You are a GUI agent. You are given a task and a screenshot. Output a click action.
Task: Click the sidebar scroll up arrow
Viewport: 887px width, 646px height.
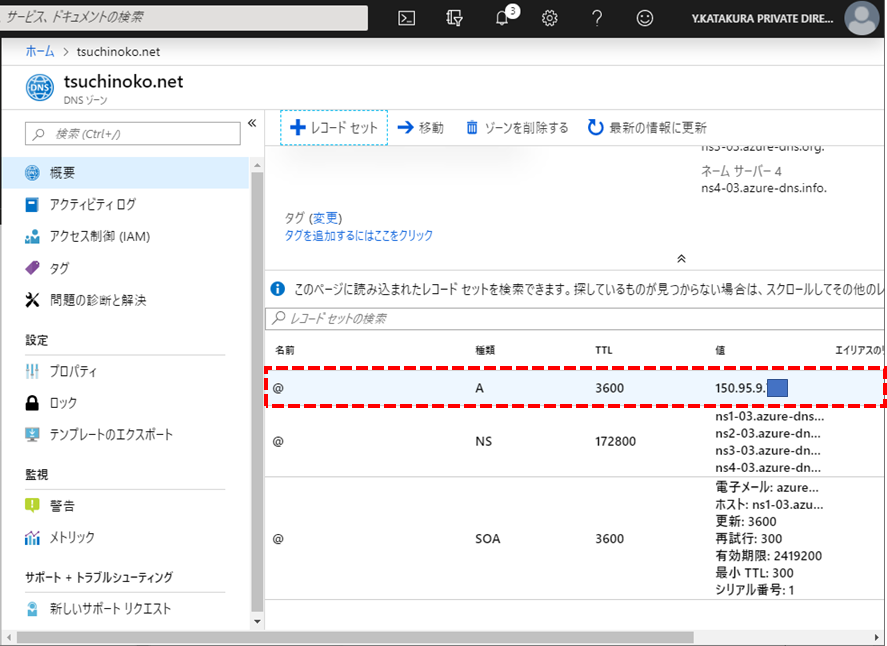point(257,165)
